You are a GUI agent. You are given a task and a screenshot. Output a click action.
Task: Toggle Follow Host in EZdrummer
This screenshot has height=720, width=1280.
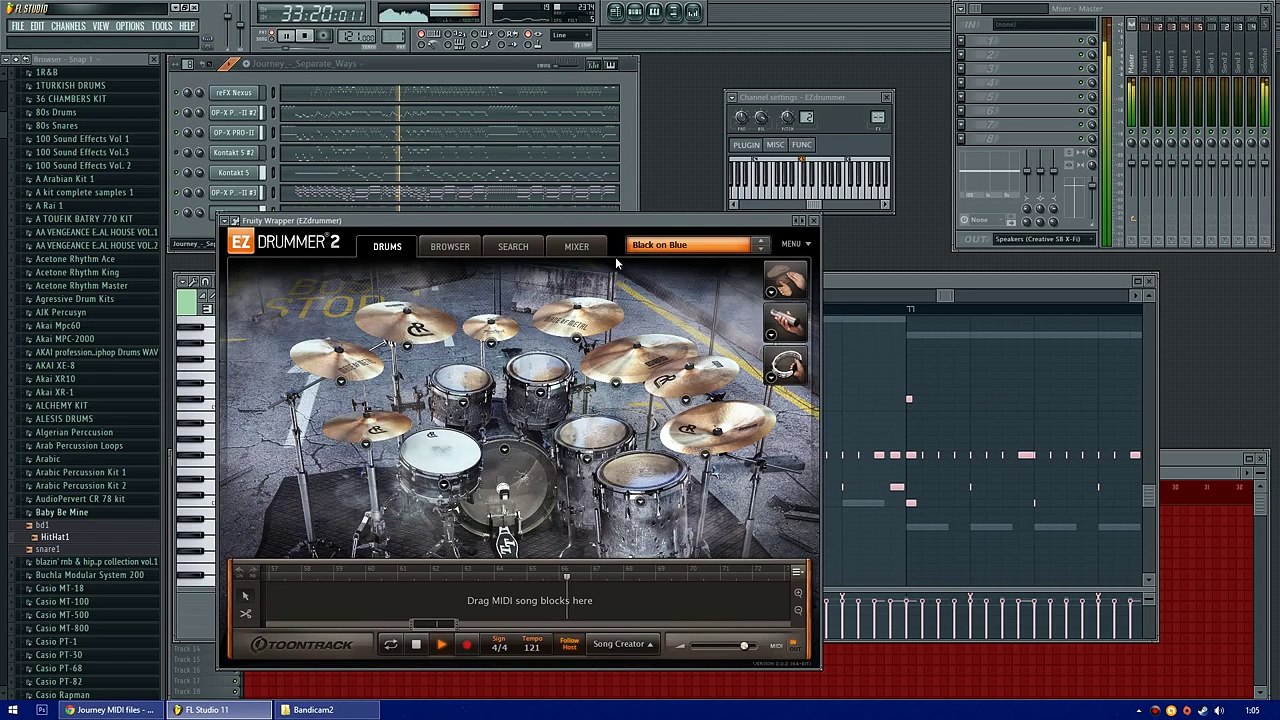tap(569, 643)
